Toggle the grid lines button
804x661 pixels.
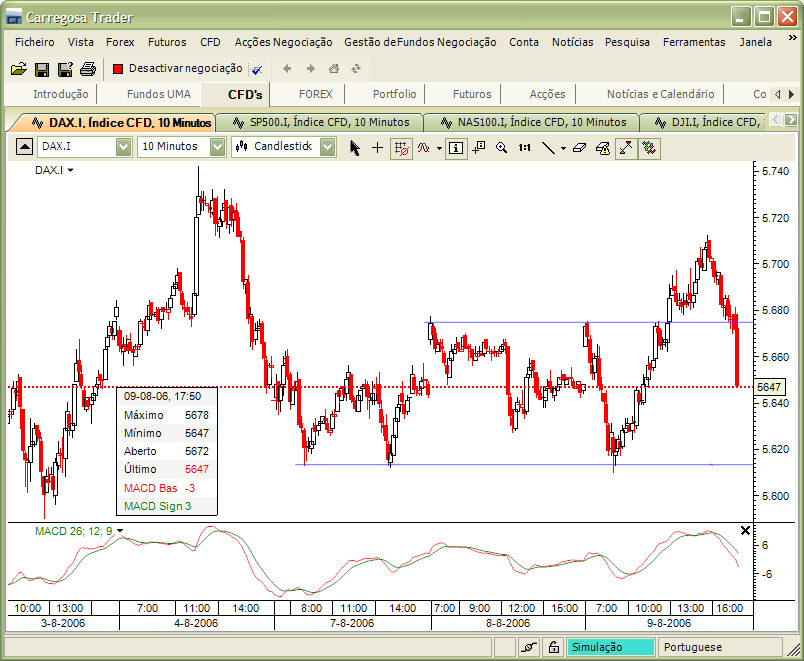(401, 147)
